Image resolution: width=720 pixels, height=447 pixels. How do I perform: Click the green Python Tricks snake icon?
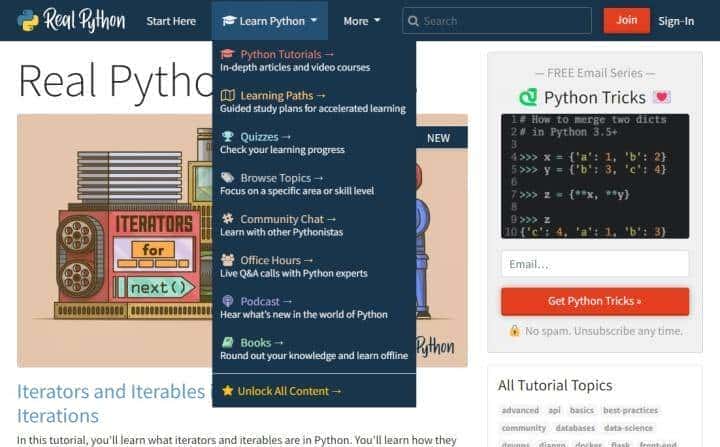(x=528, y=97)
